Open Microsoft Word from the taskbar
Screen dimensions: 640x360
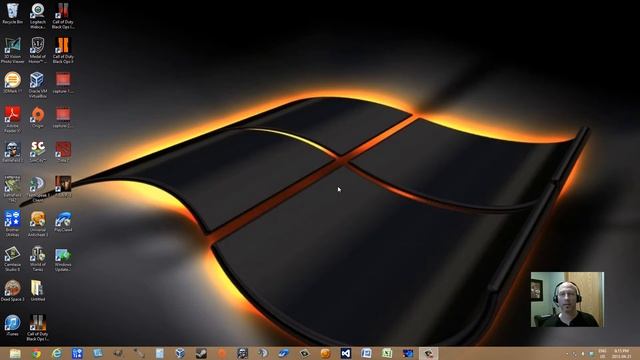366,353
